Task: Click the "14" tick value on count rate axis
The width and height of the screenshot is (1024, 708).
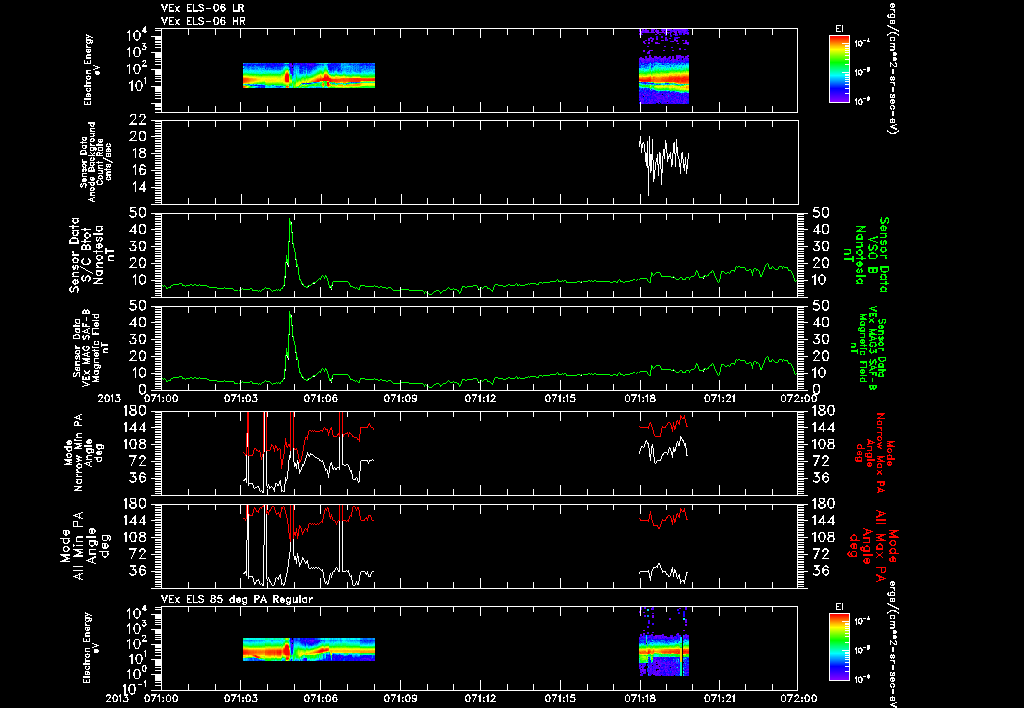Action: pos(138,187)
